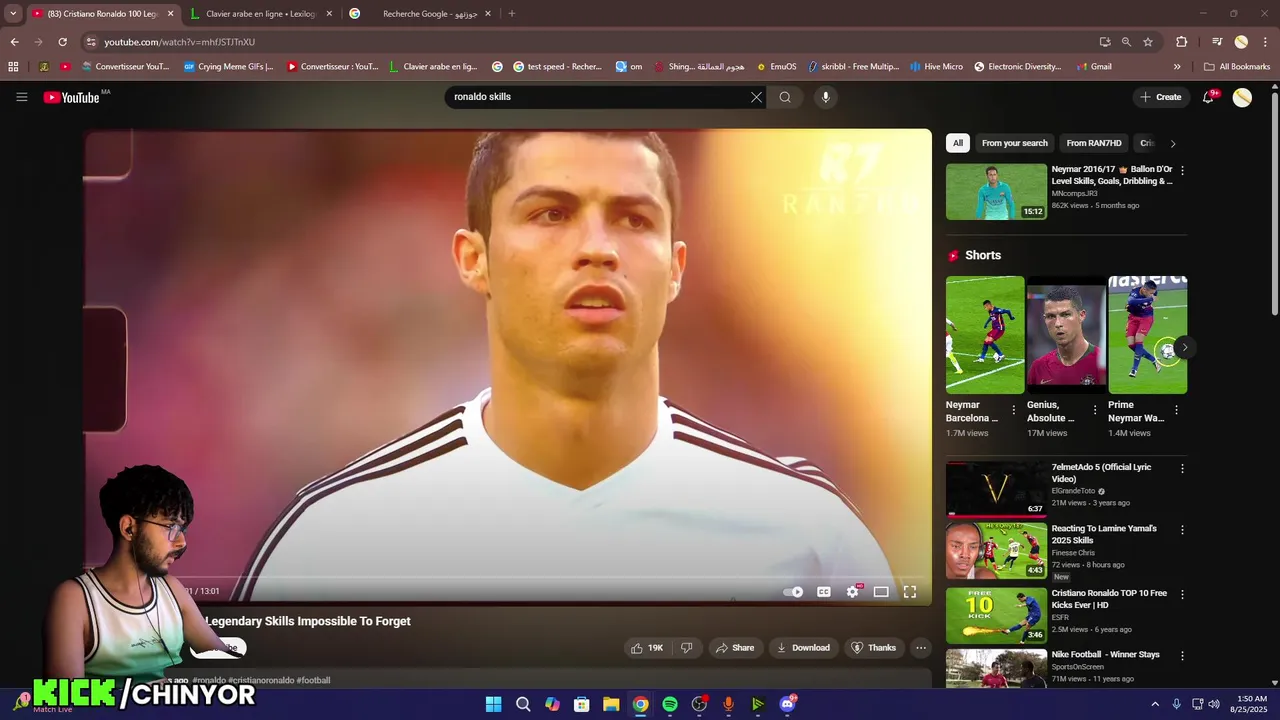Screen dimensions: 1280x720
Task: Click the system tray volume icon
Action: coord(1214,704)
